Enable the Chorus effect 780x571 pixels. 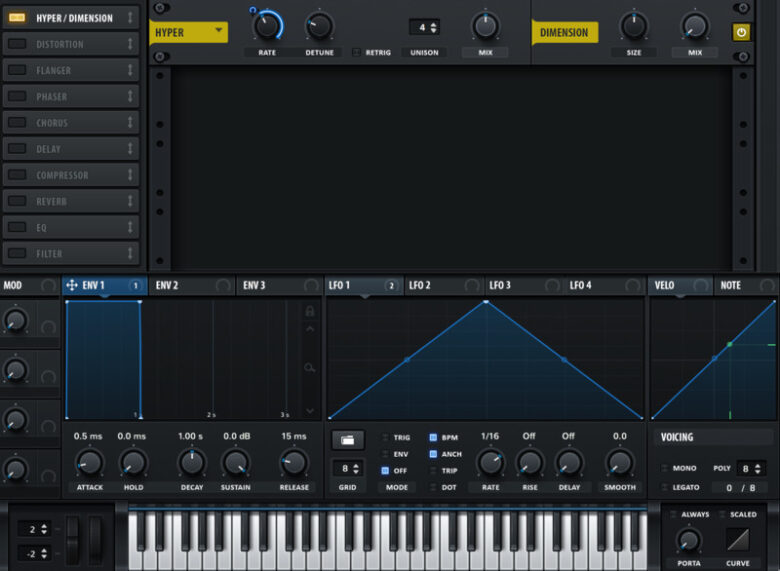(17, 122)
